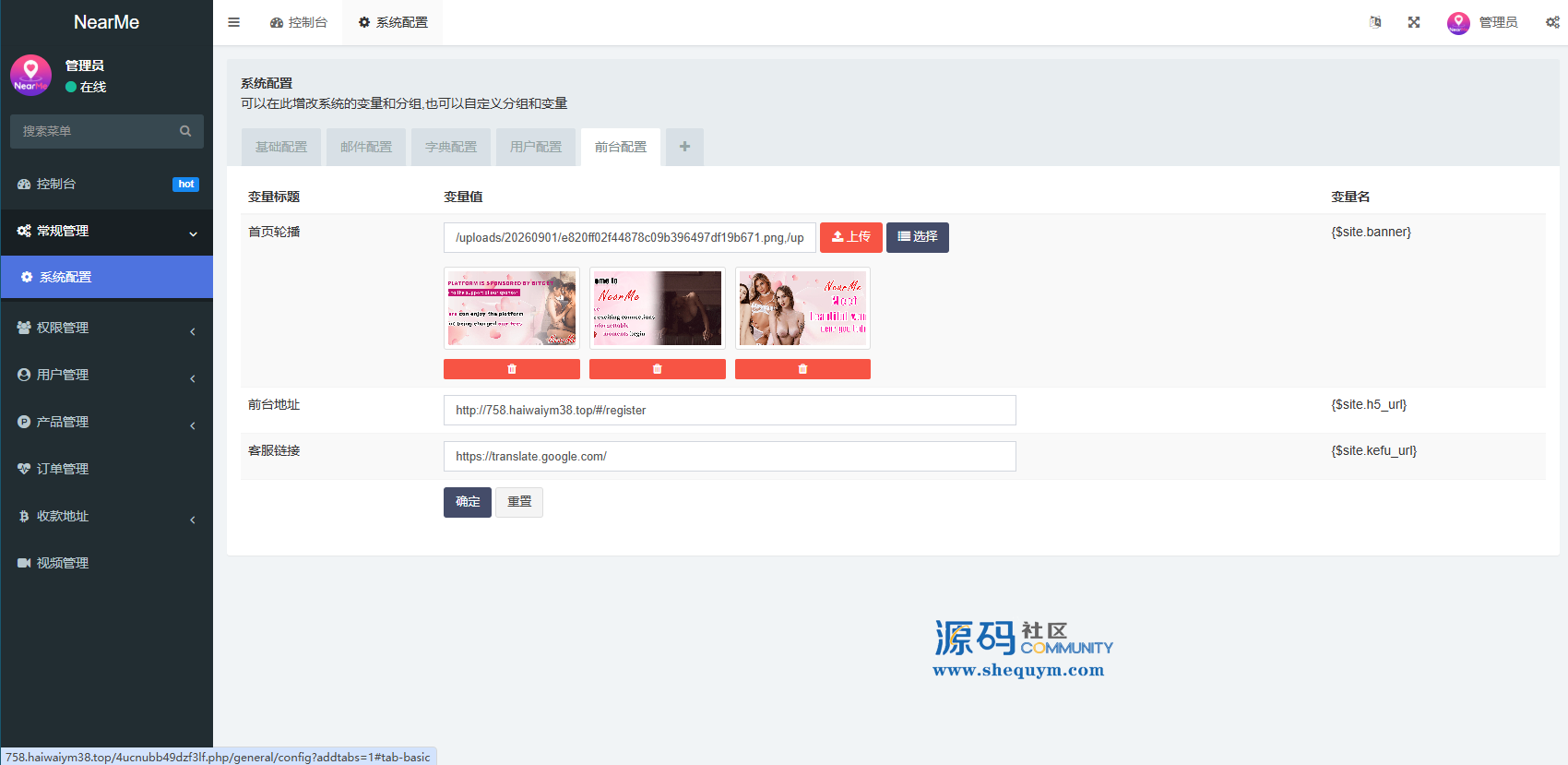This screenshot has height=765, width=1568.
Task: Toggle the sidebar with the hamburger icon
Action: [x=233, y=22]
